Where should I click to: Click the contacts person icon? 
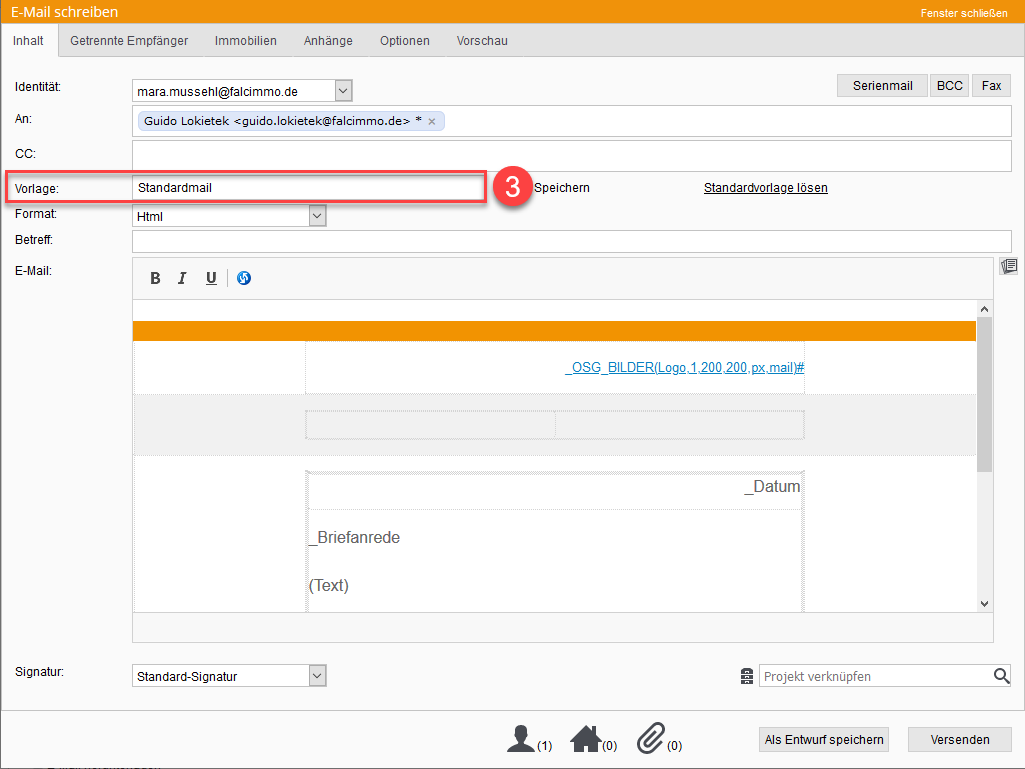[521, 739]
